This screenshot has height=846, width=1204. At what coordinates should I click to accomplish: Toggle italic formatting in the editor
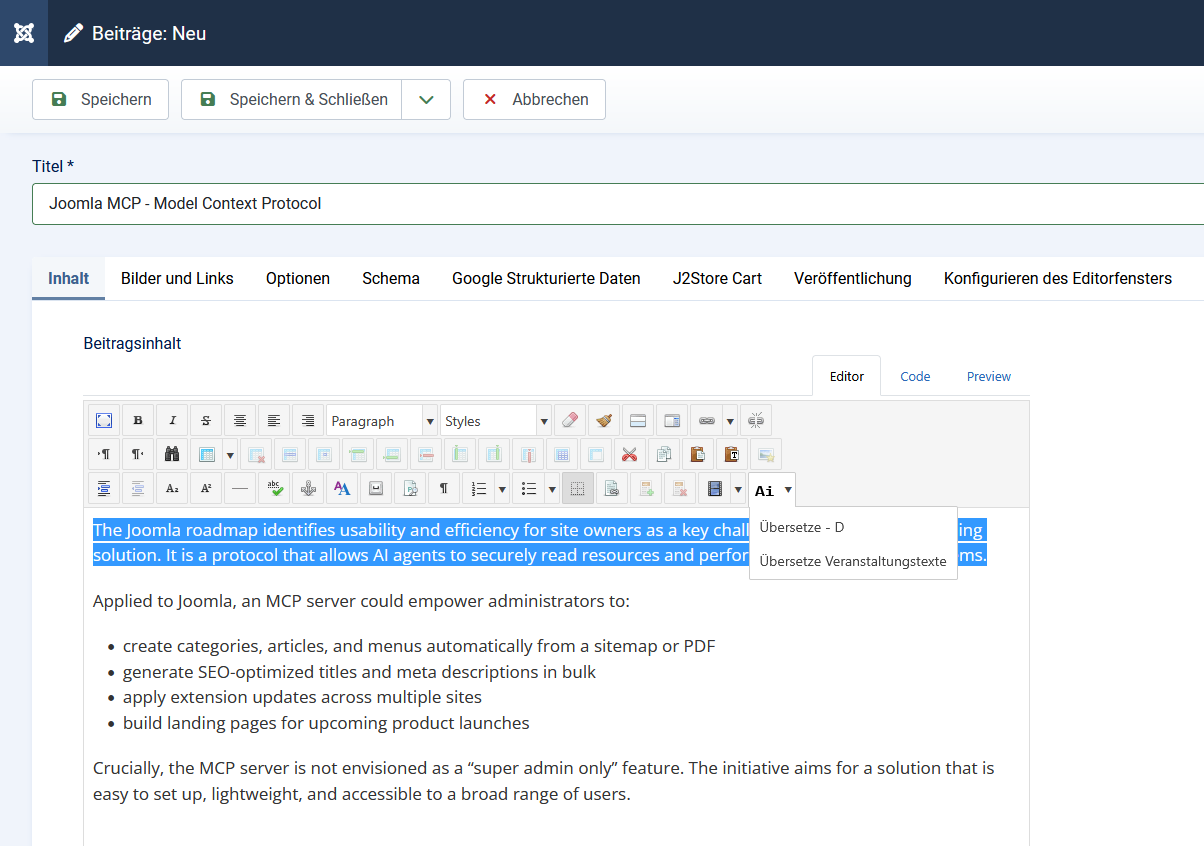171,420
